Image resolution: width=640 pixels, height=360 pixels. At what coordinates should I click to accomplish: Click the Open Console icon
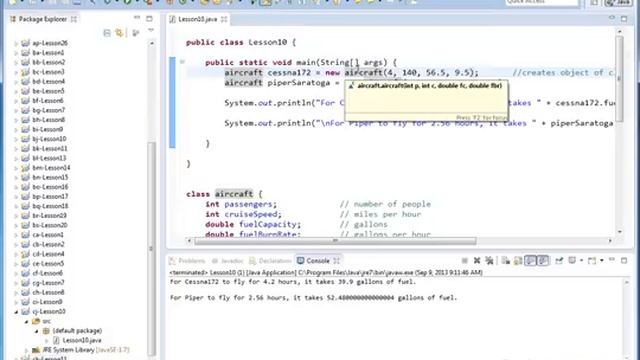click(x=592, y=260)
